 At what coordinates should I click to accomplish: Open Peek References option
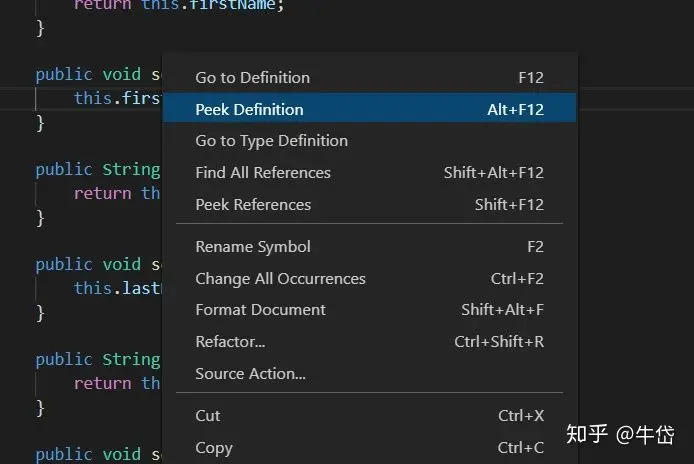[x=253, y=205]
